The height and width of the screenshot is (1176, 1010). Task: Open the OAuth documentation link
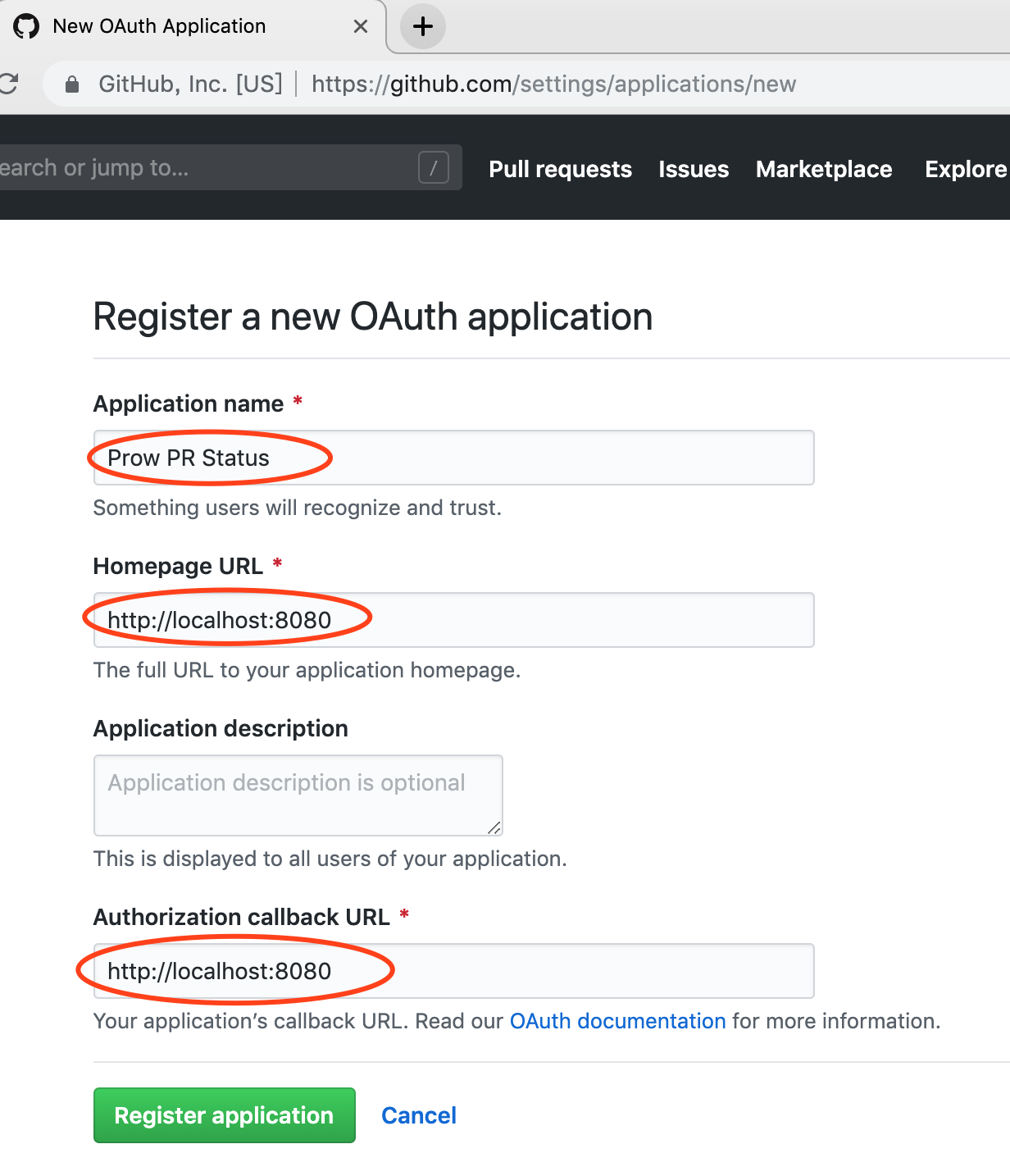tap(617, 1021)
